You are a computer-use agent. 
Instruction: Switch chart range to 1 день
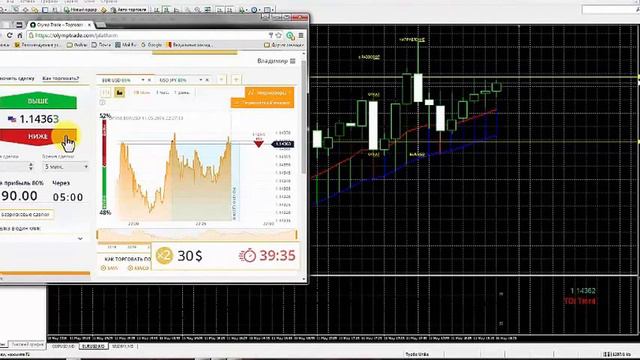[x=182, y=93]
